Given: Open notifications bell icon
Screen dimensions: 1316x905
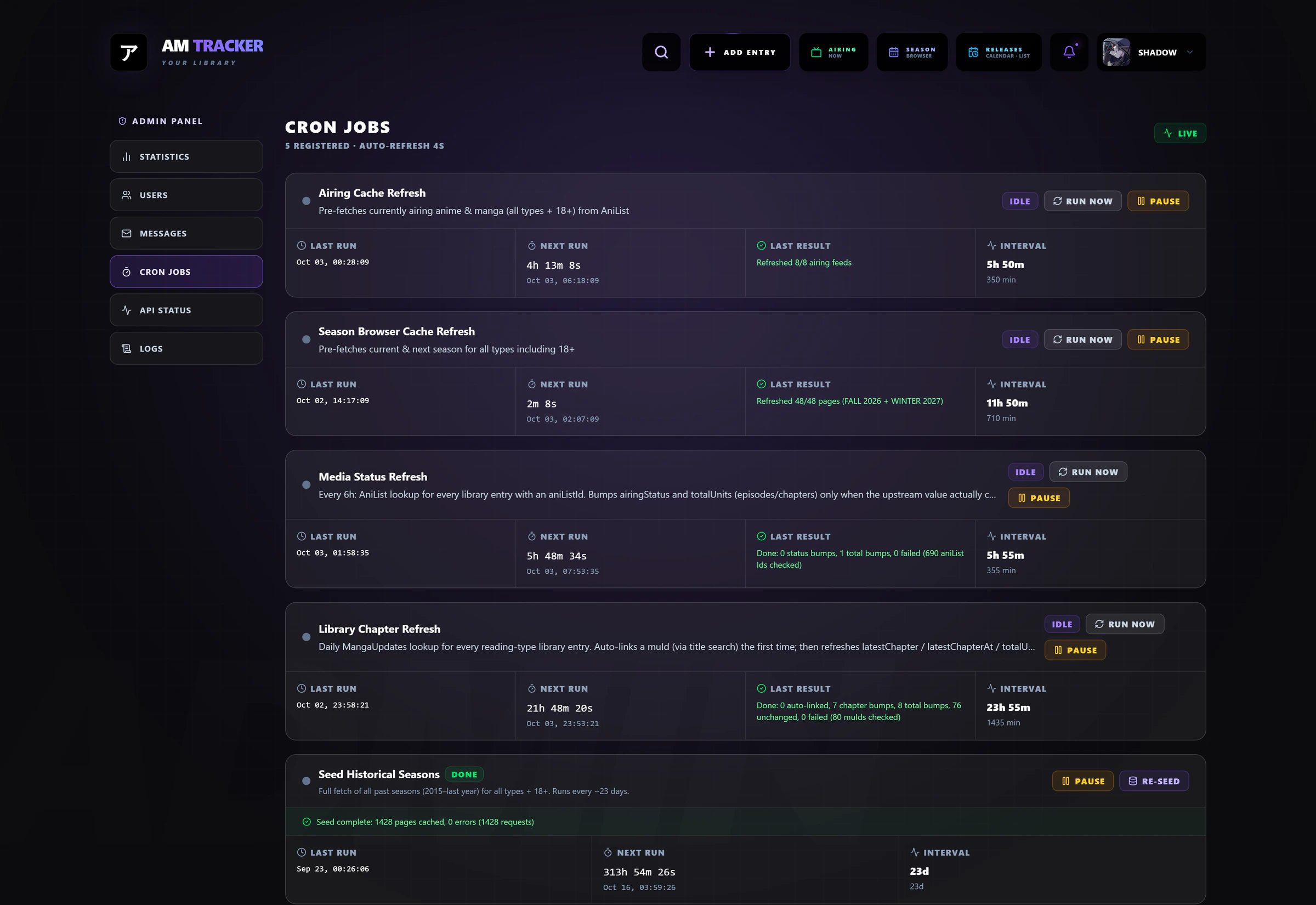Looking at the screenshot, I should coord(1069,52).
